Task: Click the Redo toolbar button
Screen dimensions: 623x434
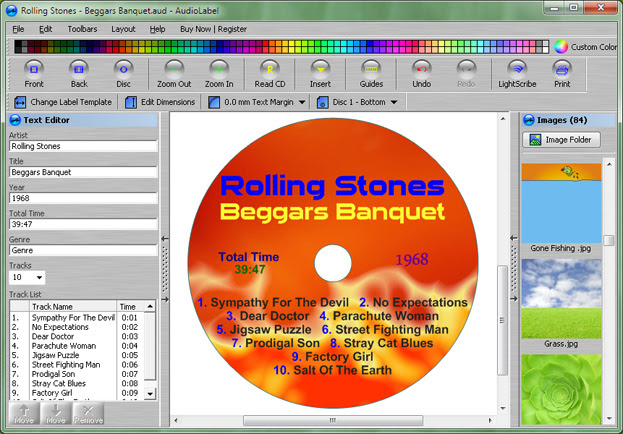Action: pyautogui.click(x=466, y=74)
